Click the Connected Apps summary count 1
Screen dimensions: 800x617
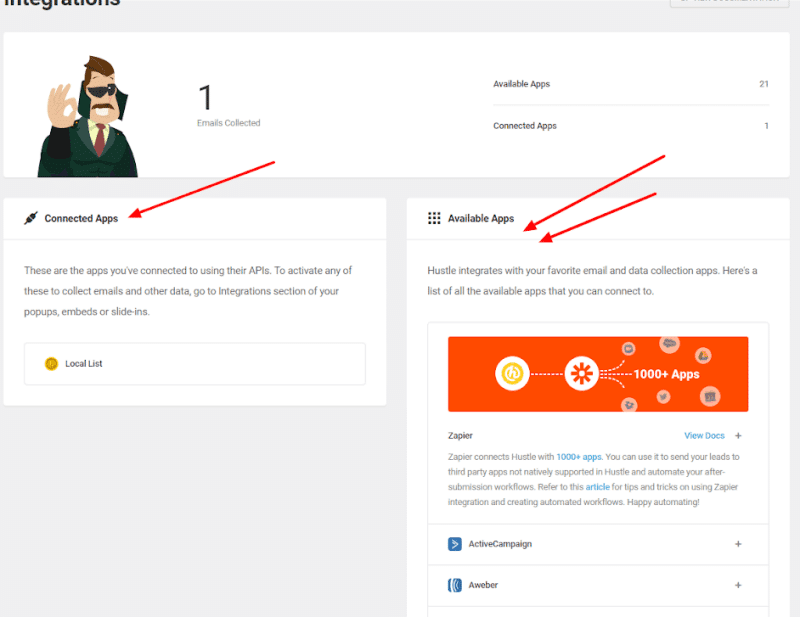766,126
